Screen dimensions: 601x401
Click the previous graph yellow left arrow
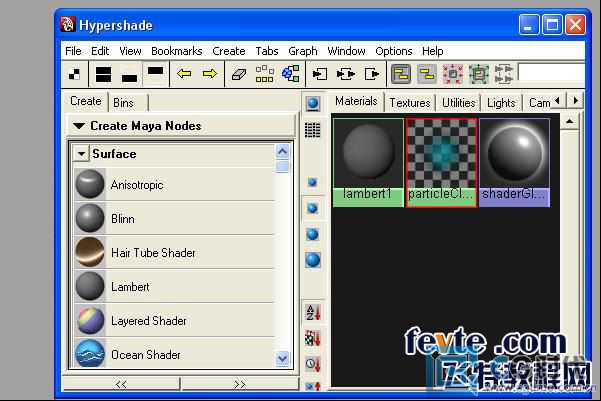point(184,73)
